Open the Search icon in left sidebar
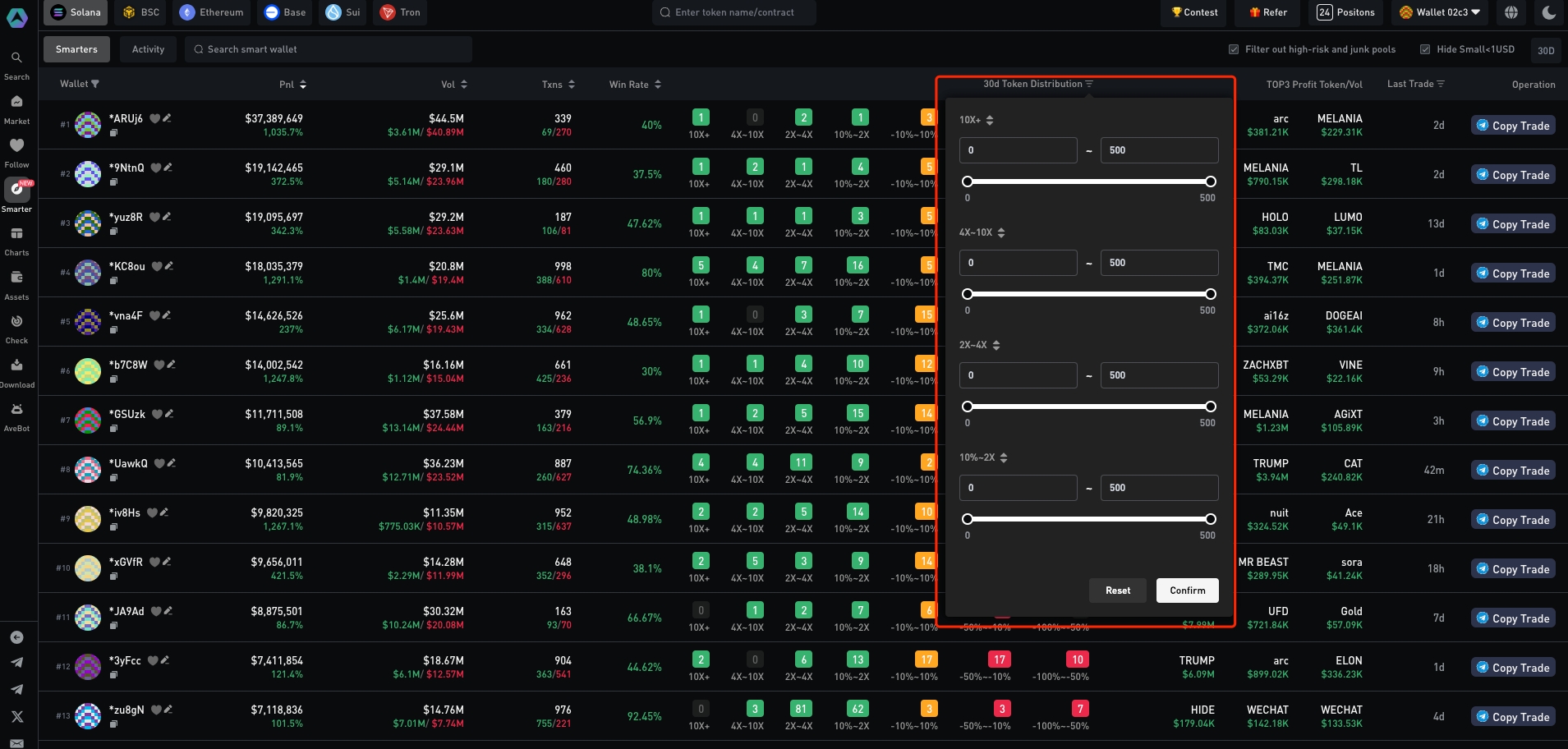Screen dimensions: 1568x749 [16, 58]
